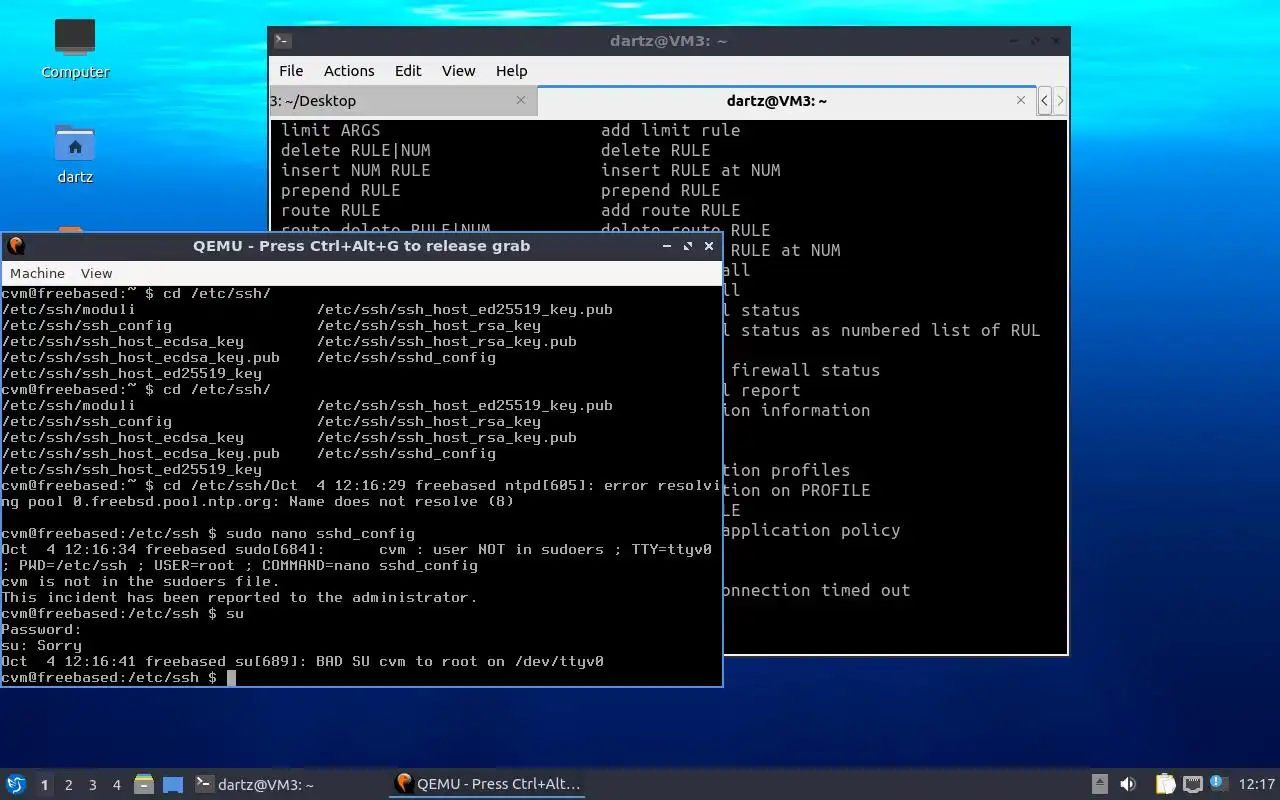
Task: Close the QEMU window
Action: click(x=709, y=246)
